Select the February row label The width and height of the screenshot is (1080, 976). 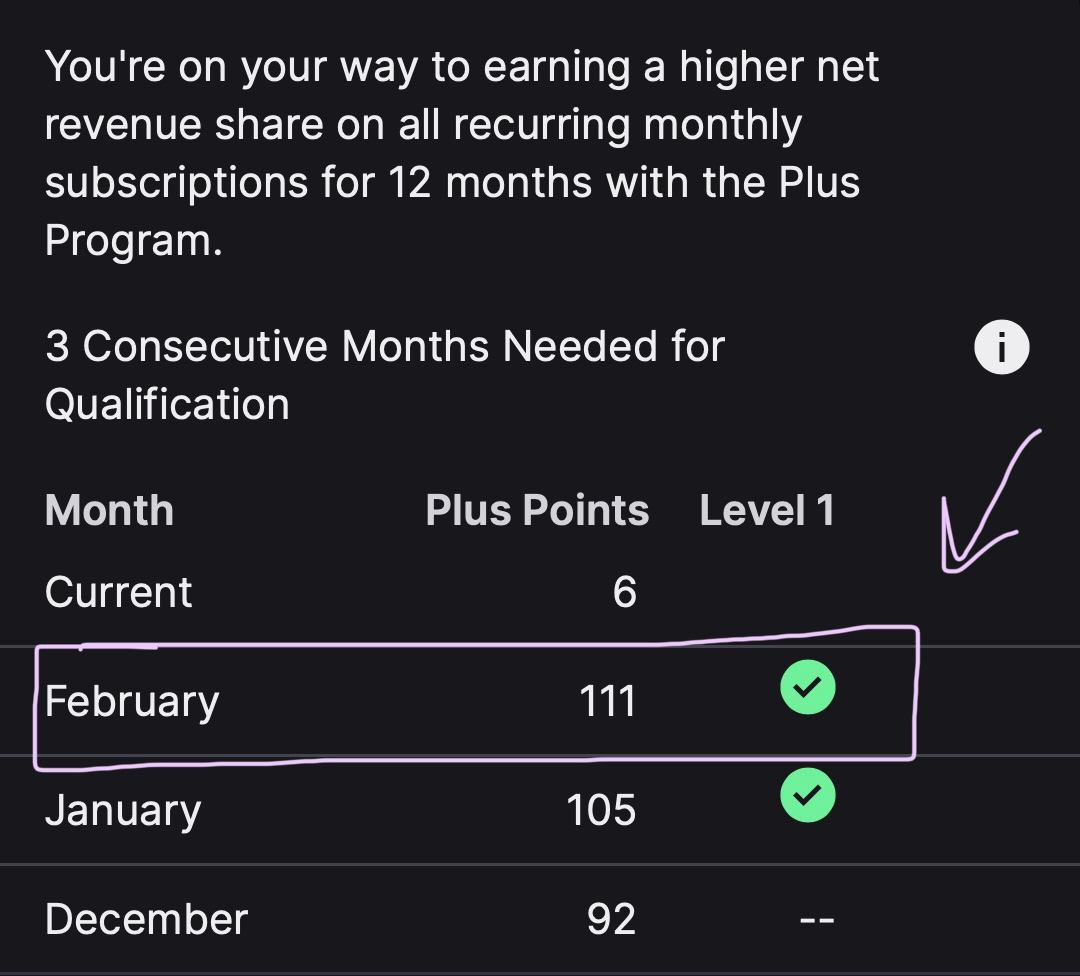pos(132,701)
